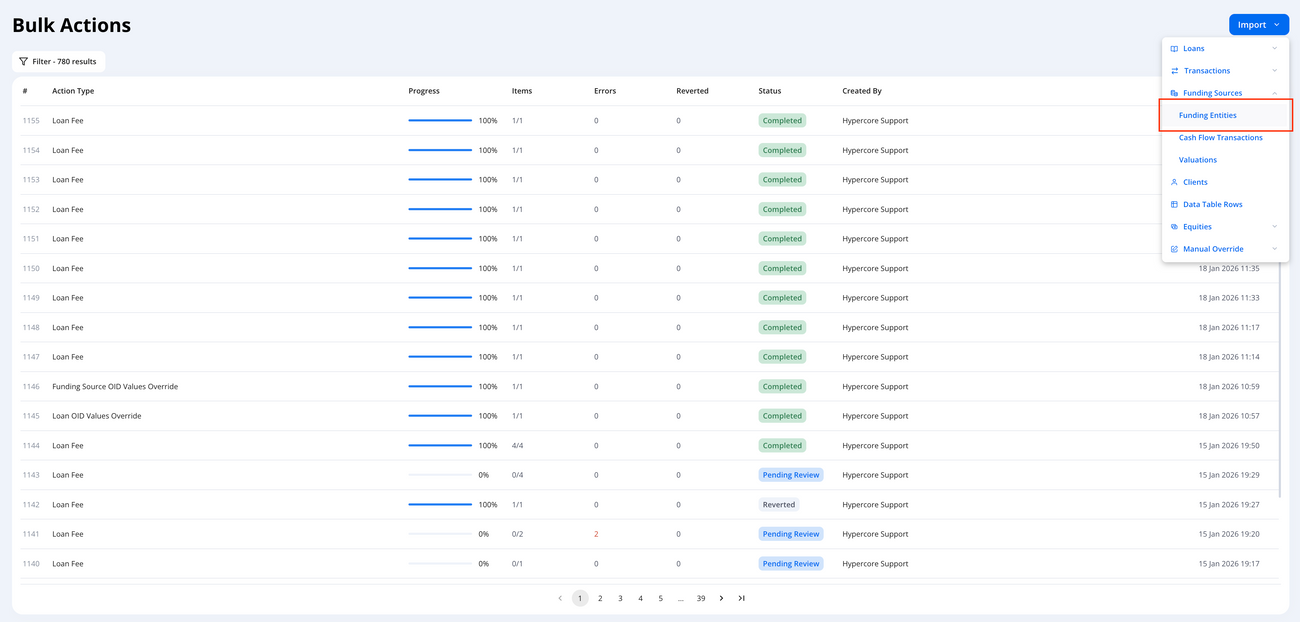Click the Clients person icon
This screenshot has height=622, width=1300.
pos(1174,182)
